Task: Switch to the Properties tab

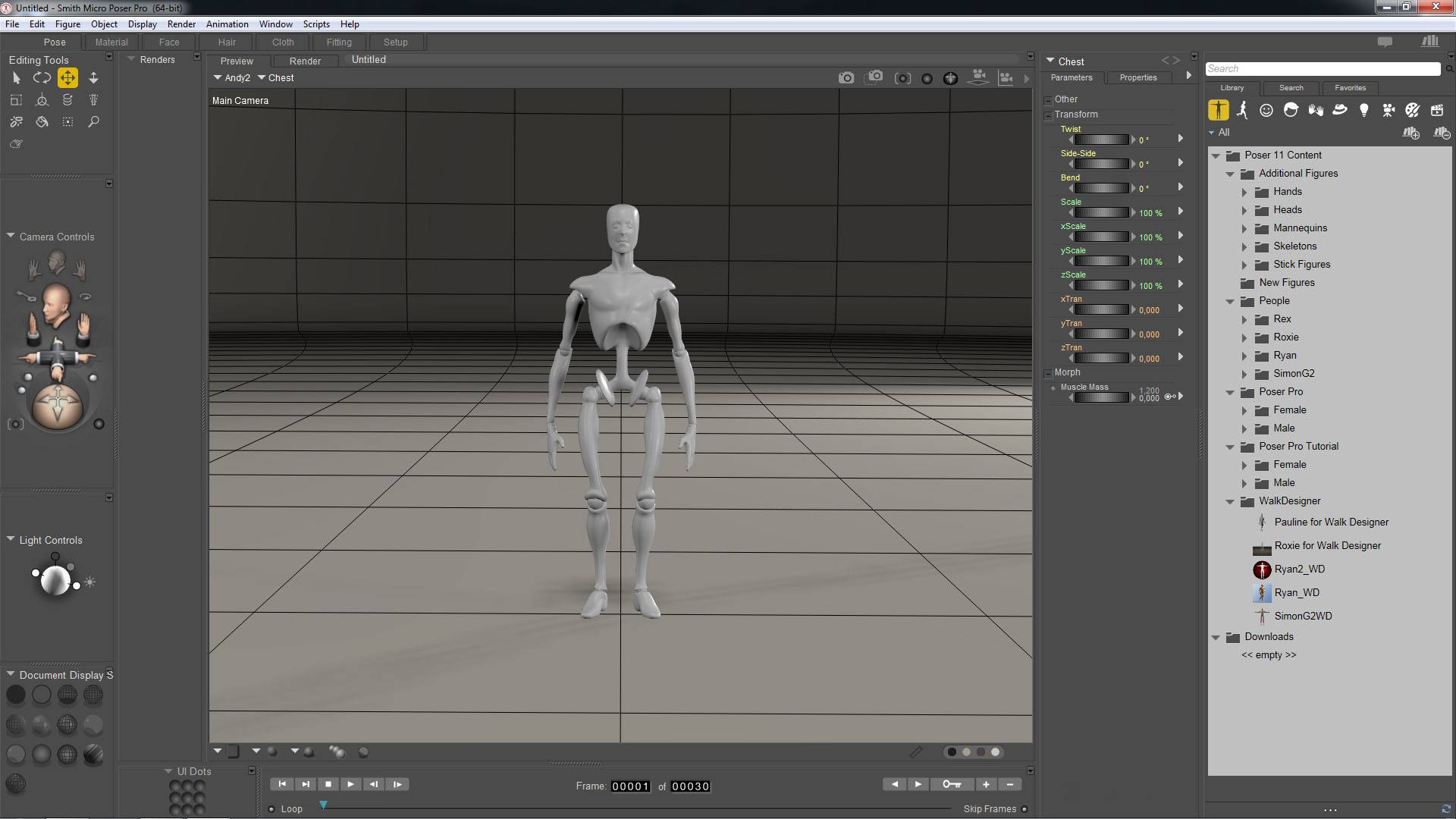Action: click(1137, 77)
